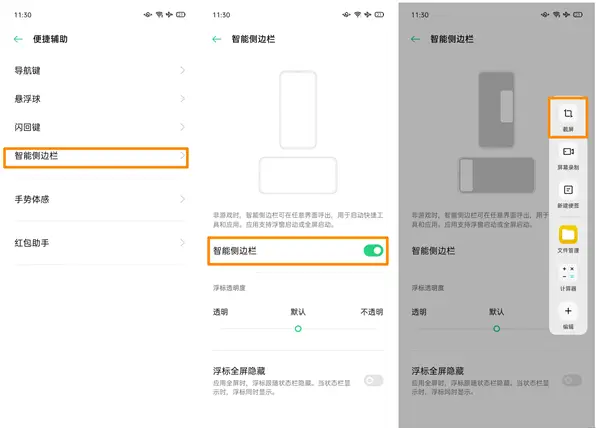Tap battery icon in right screen status bar
The width and height of the screenshot is (596, 428).
[577, 15]
